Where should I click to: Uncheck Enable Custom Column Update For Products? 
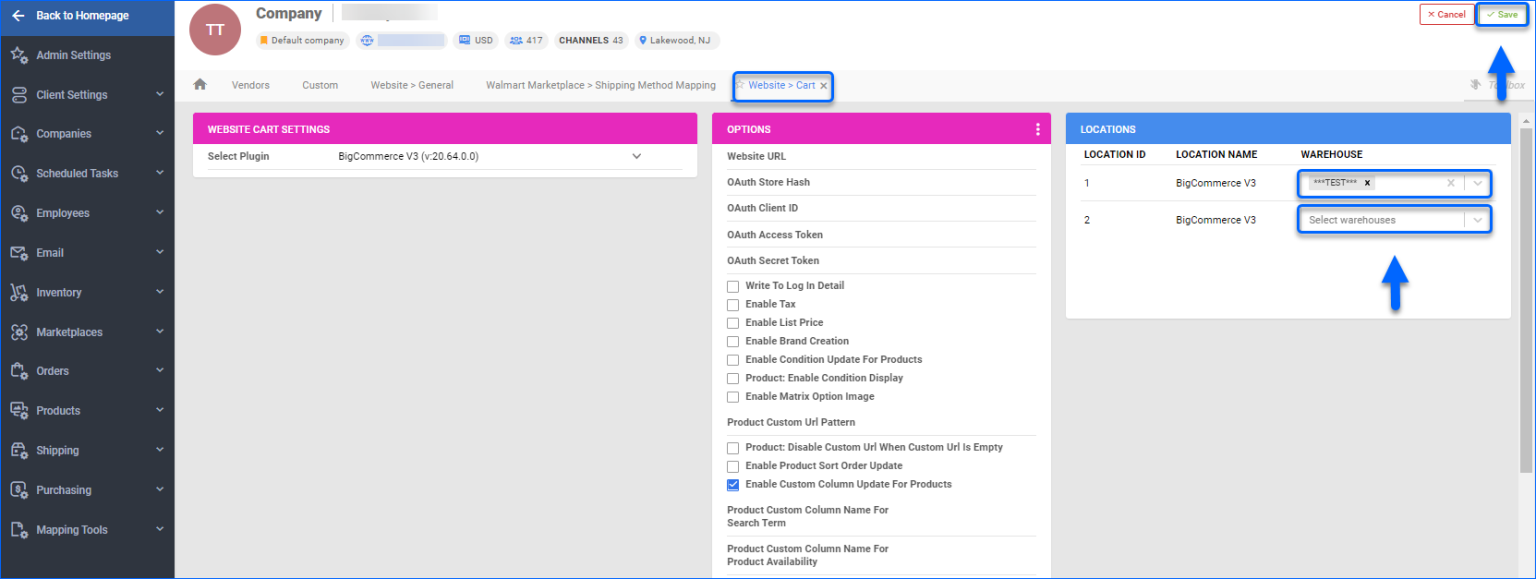733,484
